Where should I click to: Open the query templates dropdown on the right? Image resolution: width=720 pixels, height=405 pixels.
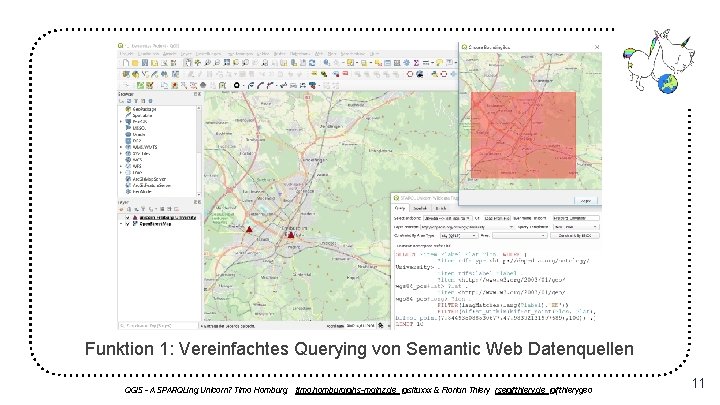(576, 227)
